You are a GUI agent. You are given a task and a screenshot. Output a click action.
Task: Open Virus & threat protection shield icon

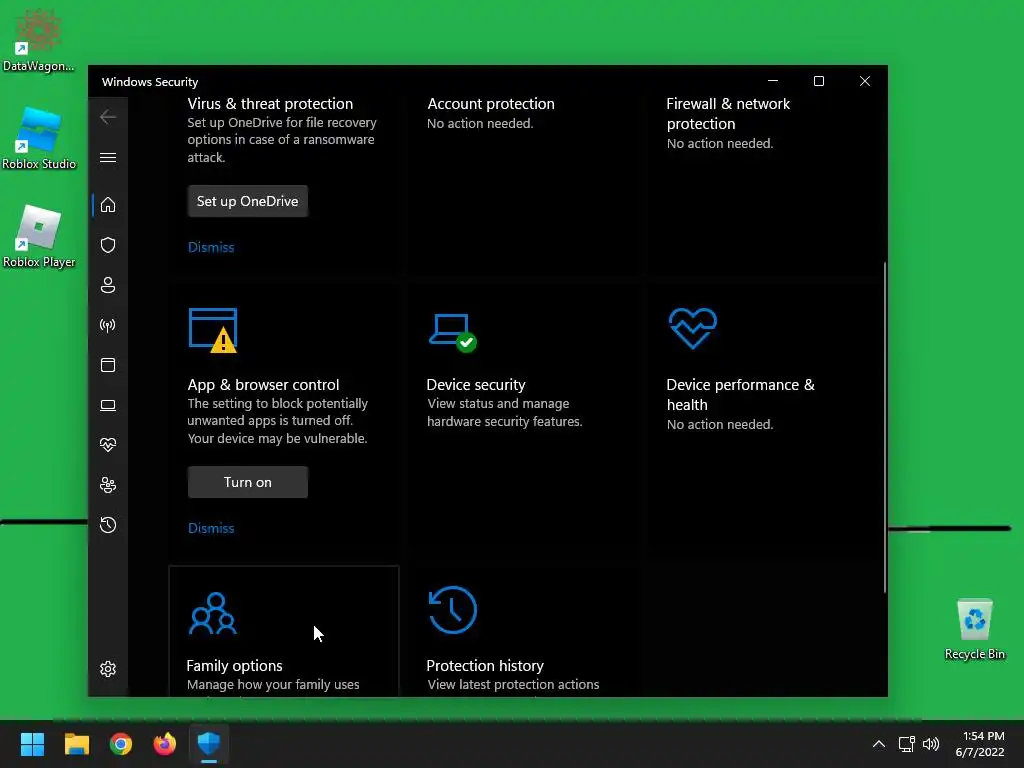pos(108,245)
